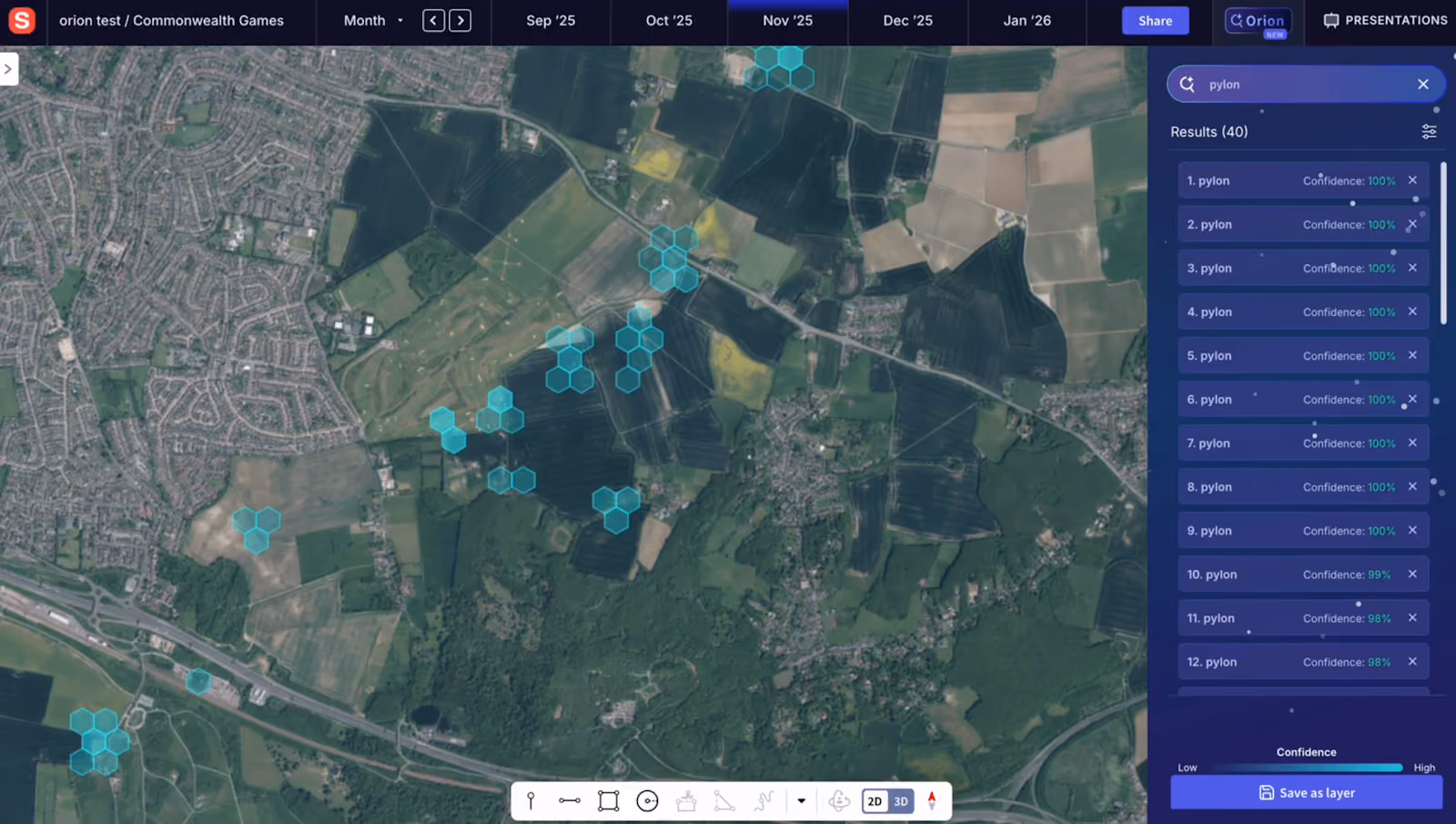Screen dimensions: 1456x824
Task: Click the orbit view icon
Action: [x=839, y=800]
